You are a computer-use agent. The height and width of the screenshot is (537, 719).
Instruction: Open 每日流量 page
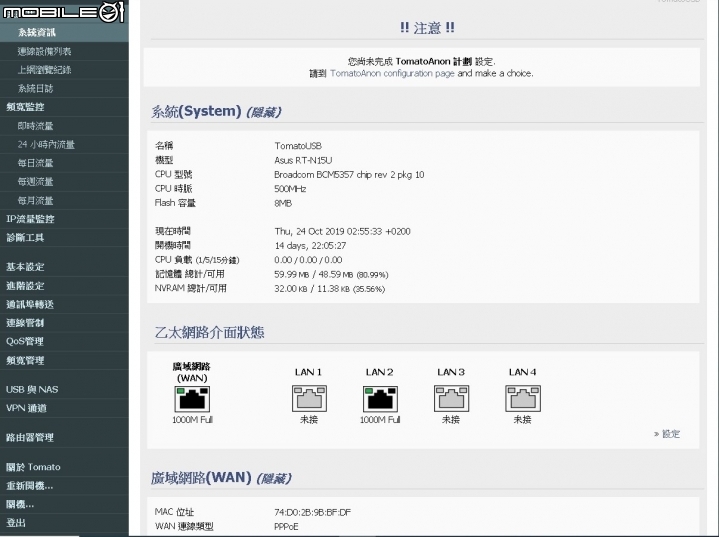pyautogui.click(x=35, y=163)
